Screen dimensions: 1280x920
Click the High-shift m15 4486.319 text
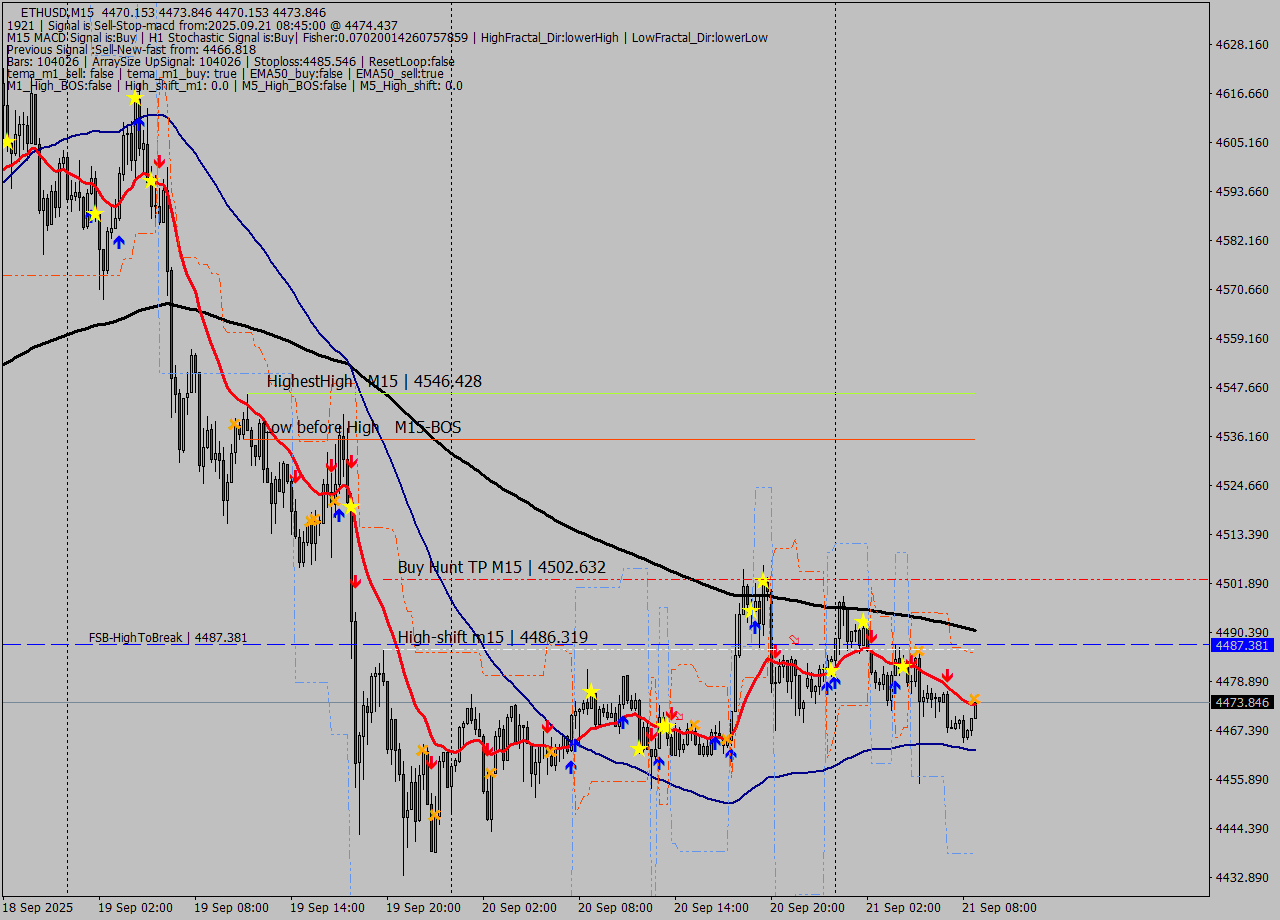point(492,637)
